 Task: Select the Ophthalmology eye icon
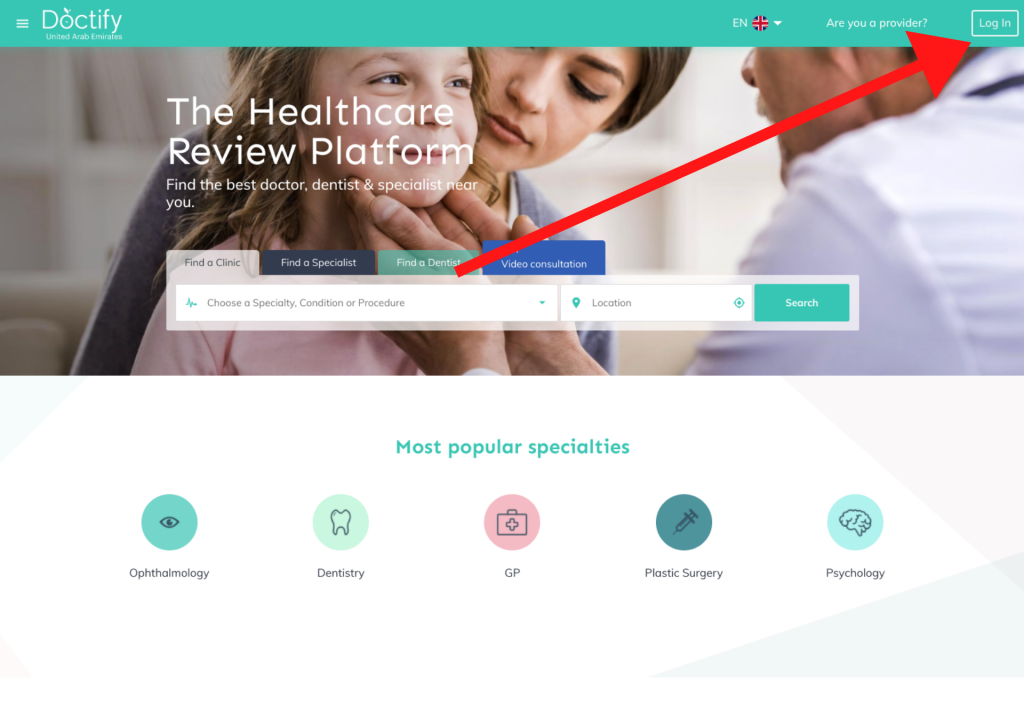point(169,522)
